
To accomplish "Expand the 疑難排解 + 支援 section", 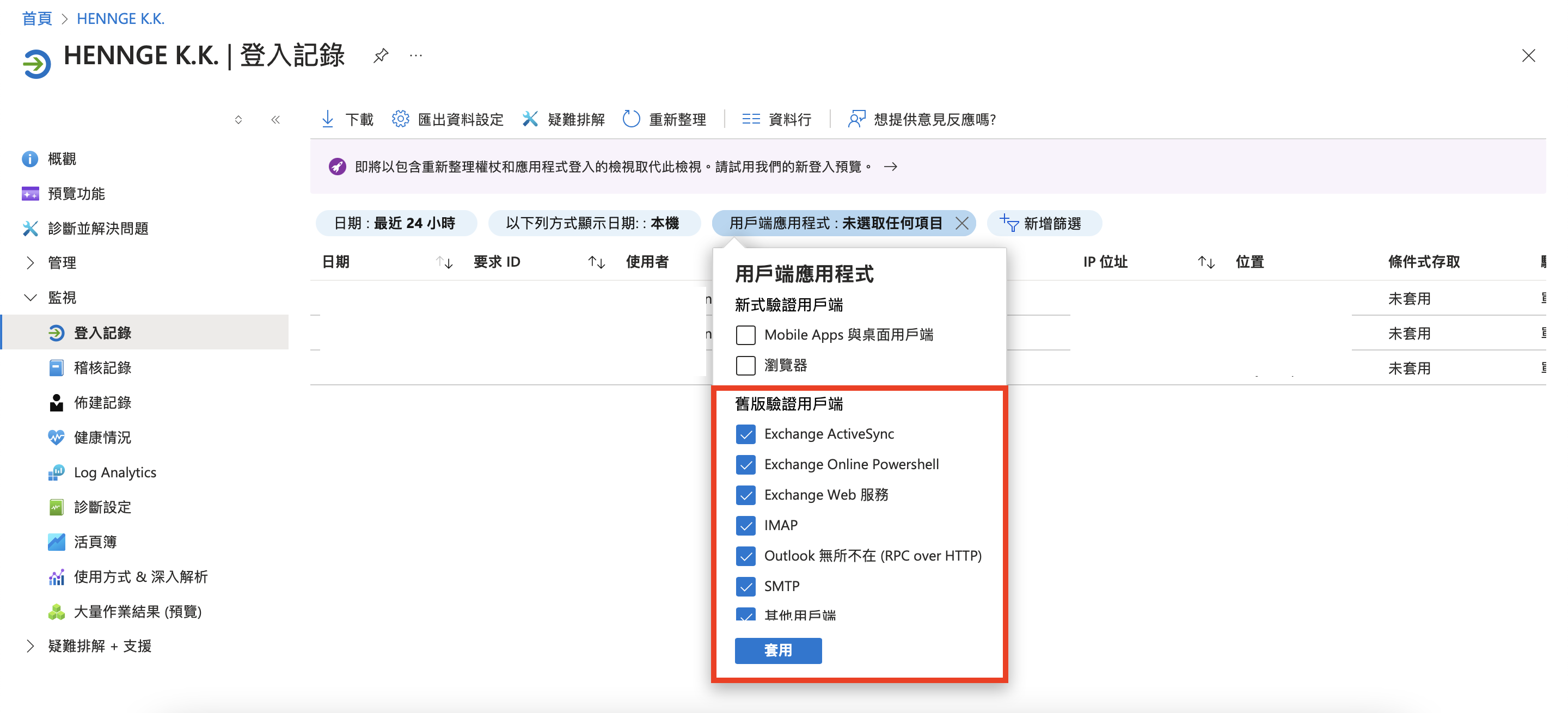I will pyautogui.click(x=30, y=646).
